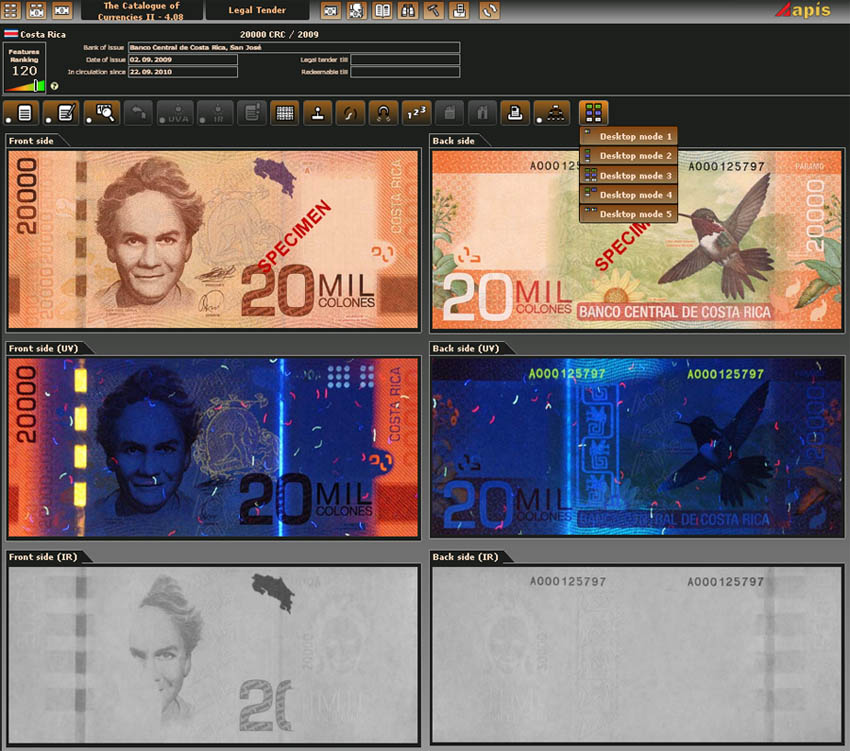
Task: Click the Costa Rica country label
Action: coord(43,34)
